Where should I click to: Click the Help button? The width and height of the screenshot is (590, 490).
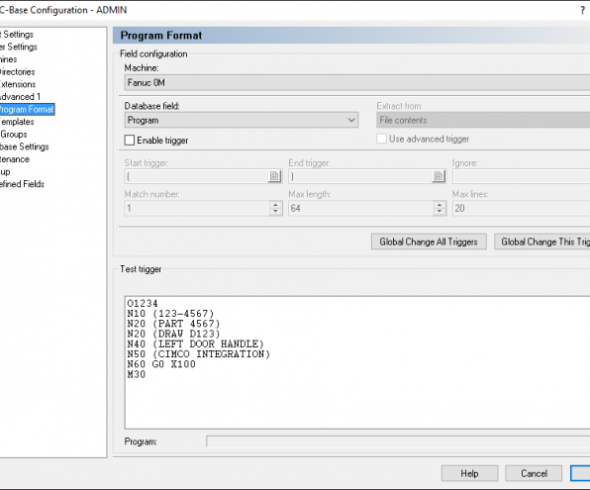(470, 473)
